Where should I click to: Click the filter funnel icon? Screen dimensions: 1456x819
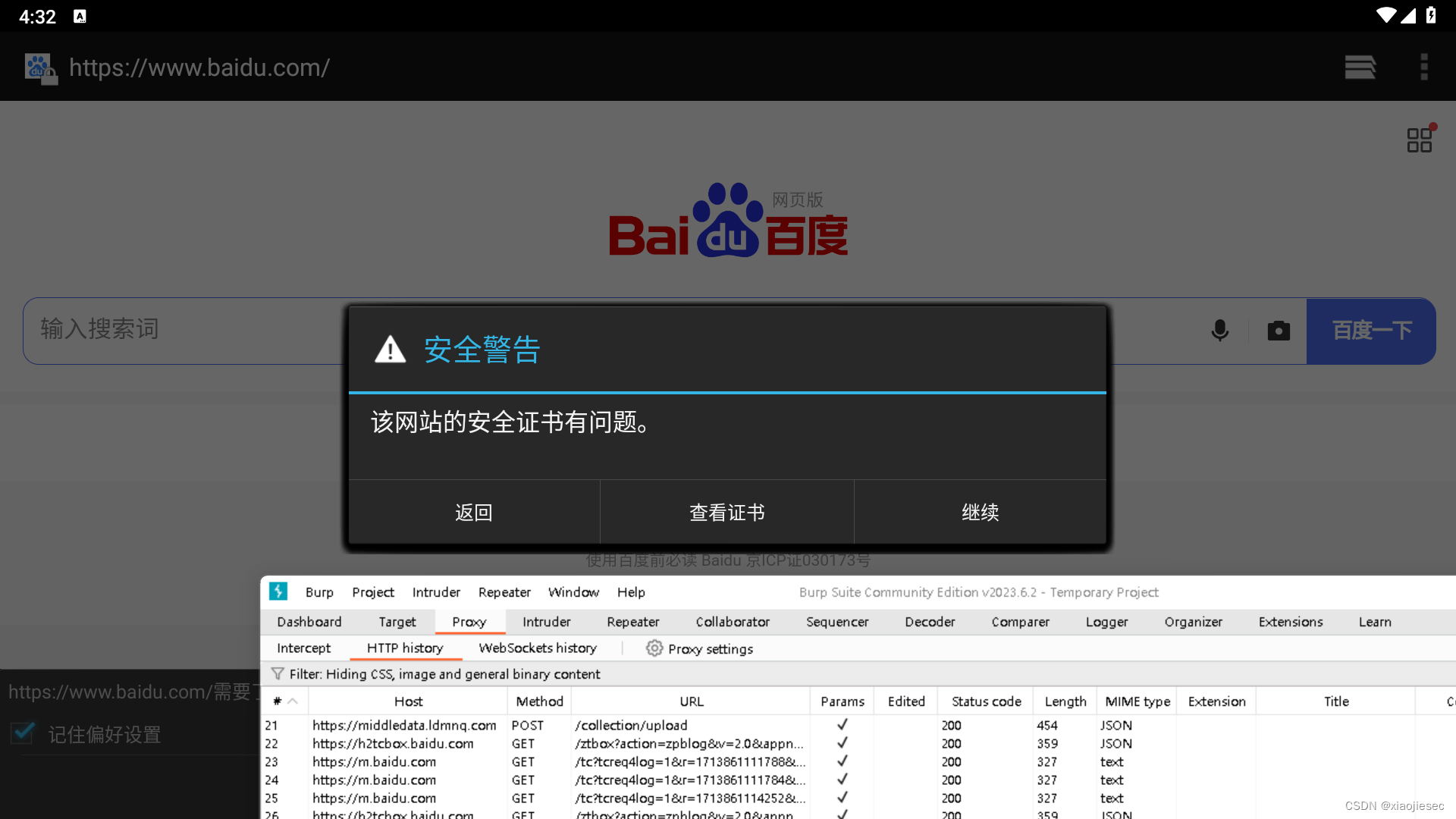(278, 674)
